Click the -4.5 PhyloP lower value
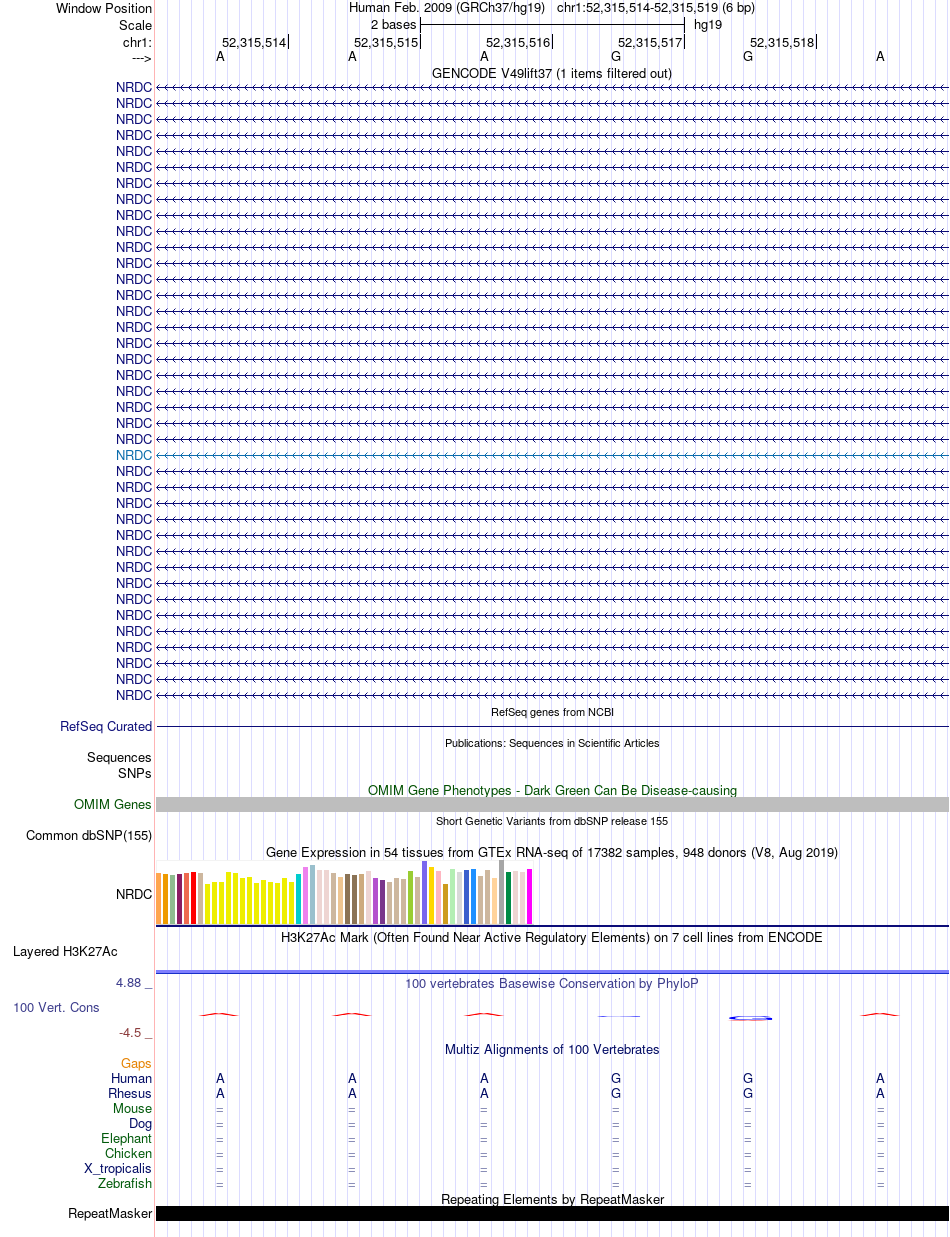The height and width of the screenshot is (1237, 950). tap(132, 1033)
